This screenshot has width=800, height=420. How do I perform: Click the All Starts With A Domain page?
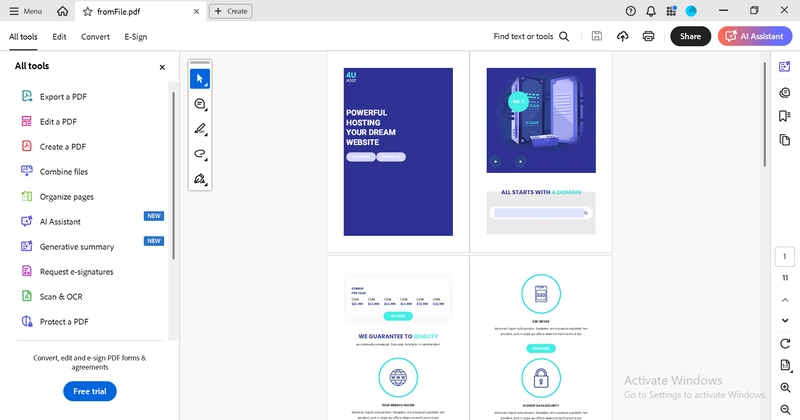(x=541, y=152)
